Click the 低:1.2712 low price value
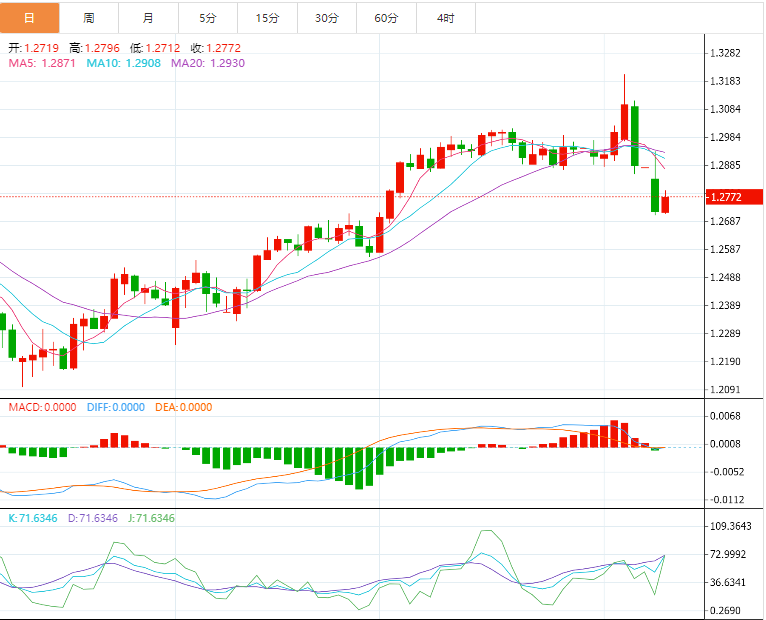Image resolution: width=766 pixels, height=620 pixels. (155, 48)
